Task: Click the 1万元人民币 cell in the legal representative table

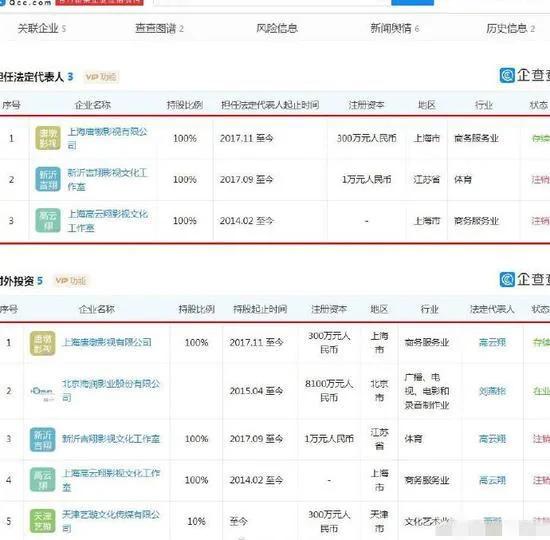Action: (367, 179)
